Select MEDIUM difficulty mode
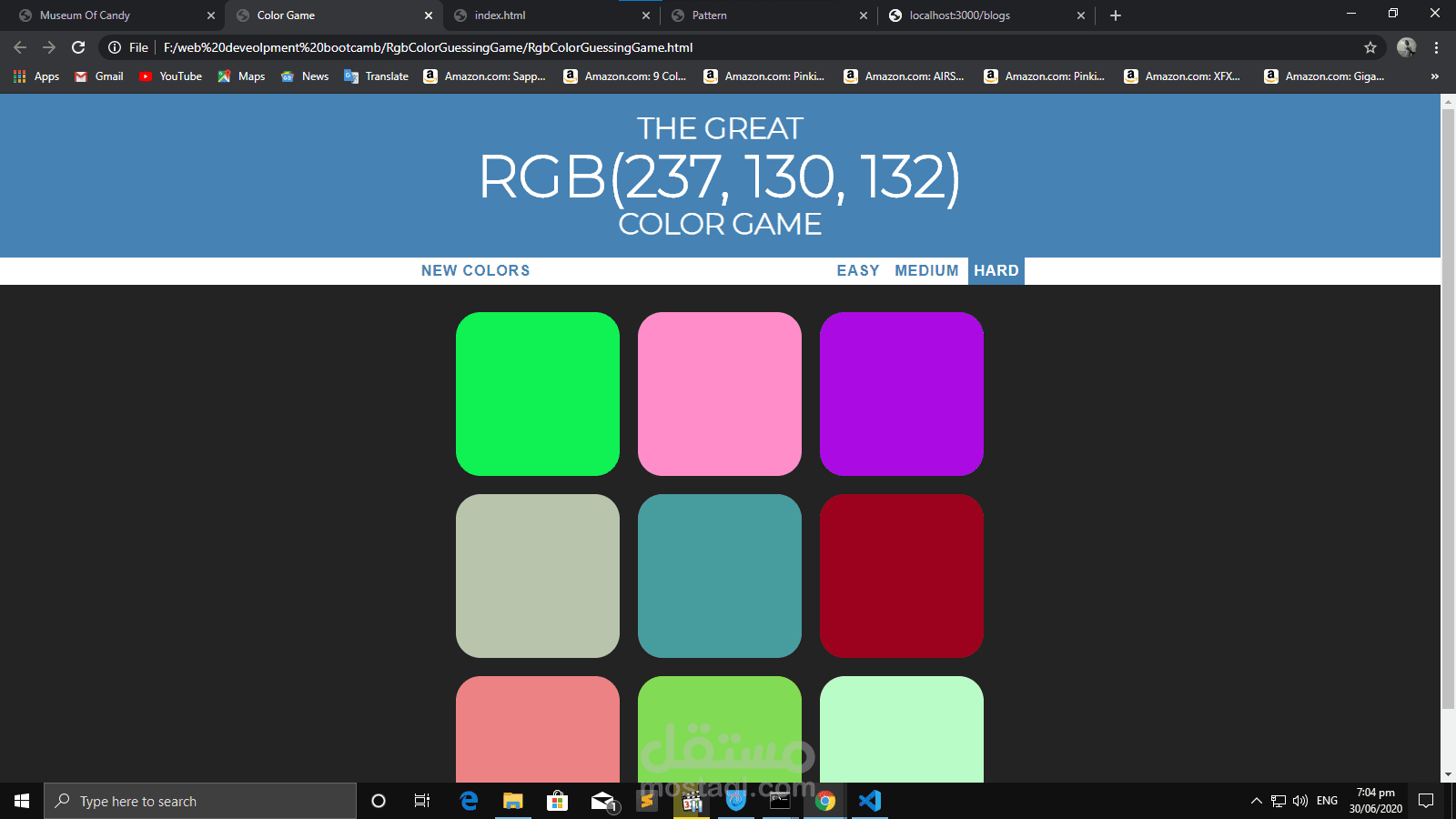The height and width of the screenshot is (819, 1456). (x=926, y=270)
